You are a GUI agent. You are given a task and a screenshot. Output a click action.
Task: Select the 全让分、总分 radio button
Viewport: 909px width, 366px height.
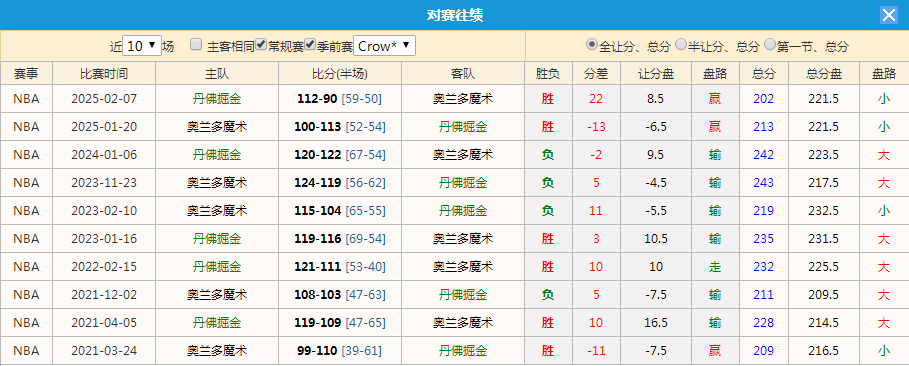tap(591, 45)
